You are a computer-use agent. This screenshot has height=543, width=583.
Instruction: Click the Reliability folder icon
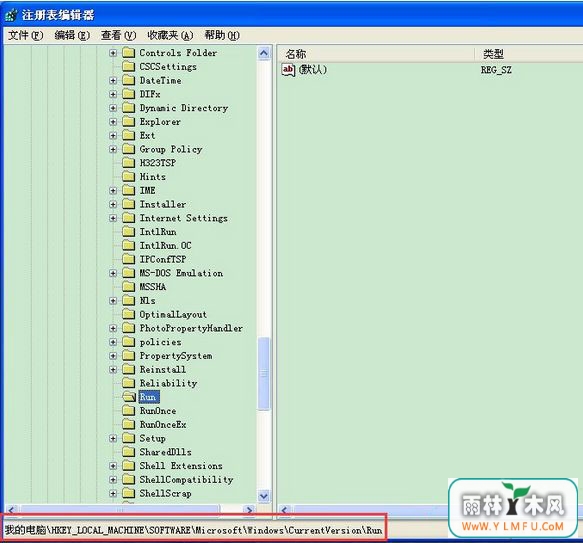(x=129, y=383)
